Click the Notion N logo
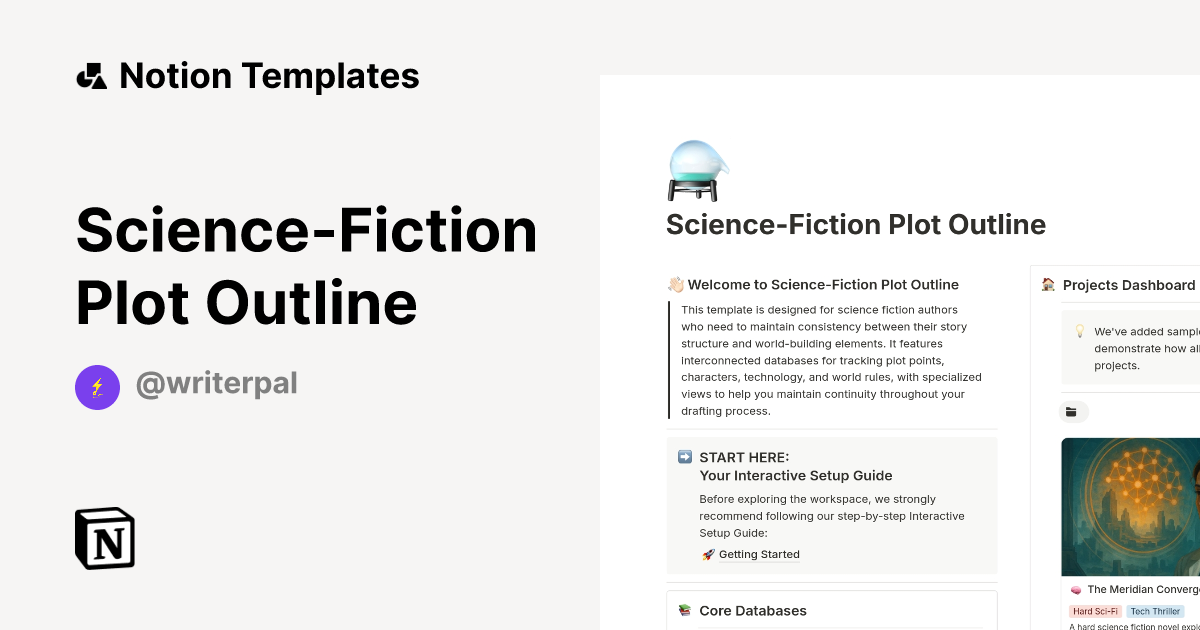 (104, 538)
